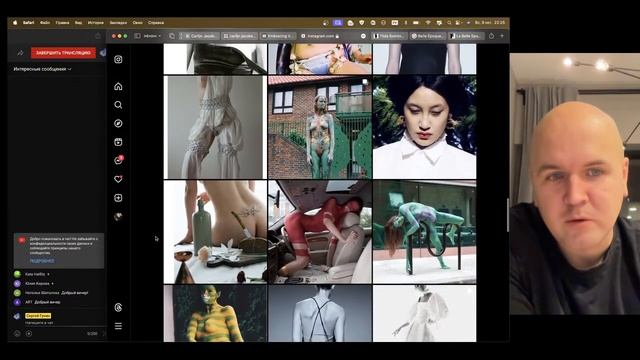
Task: Open thumbnail of painted figure by brick house
Action: pos(320,127)
